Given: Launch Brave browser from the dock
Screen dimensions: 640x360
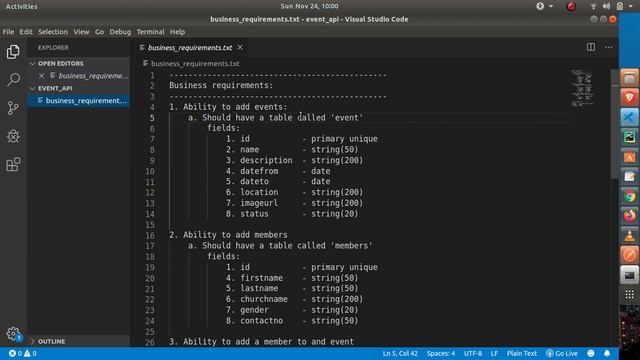Looking at the screenshot, I should tap(629, 97).
